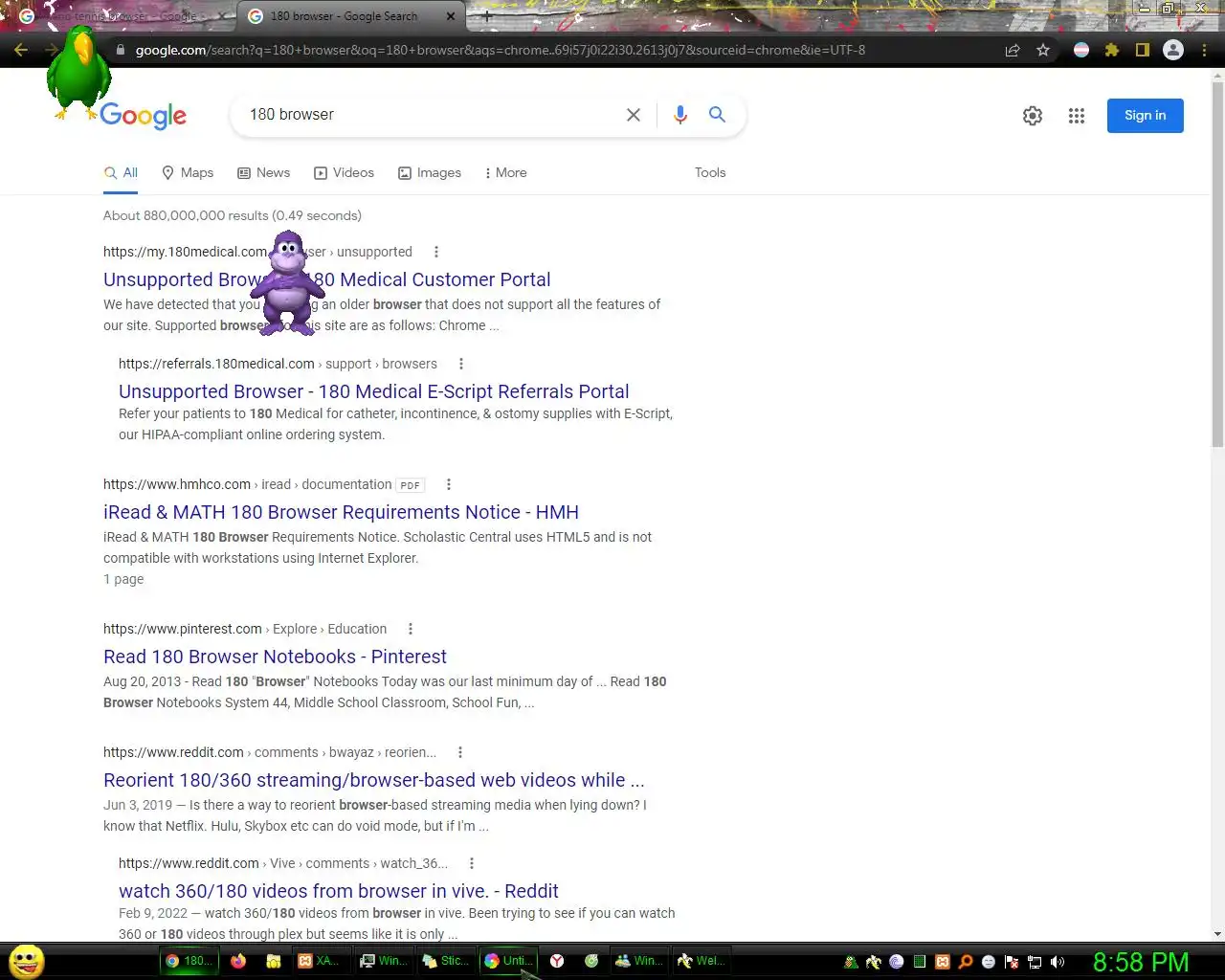Image resolution: width=1225 pixels, height=980 pixels.
Task: Expand the More search filters menu
Action: (x=505, y=172)
